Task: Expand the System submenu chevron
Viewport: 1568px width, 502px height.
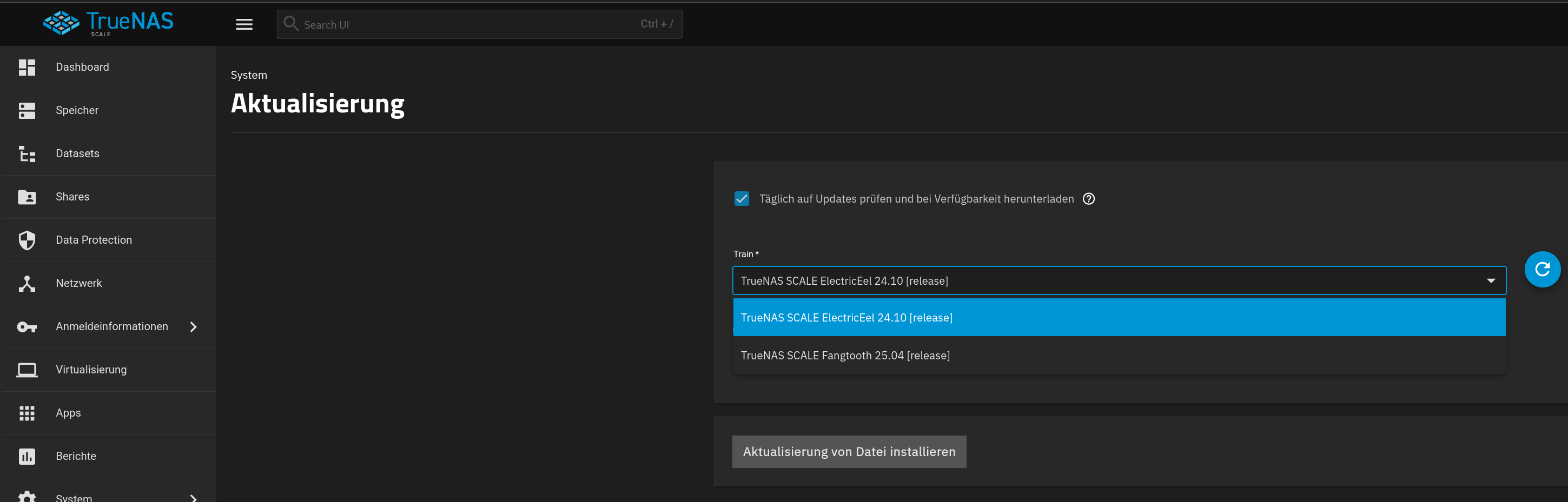Action: 194,498
